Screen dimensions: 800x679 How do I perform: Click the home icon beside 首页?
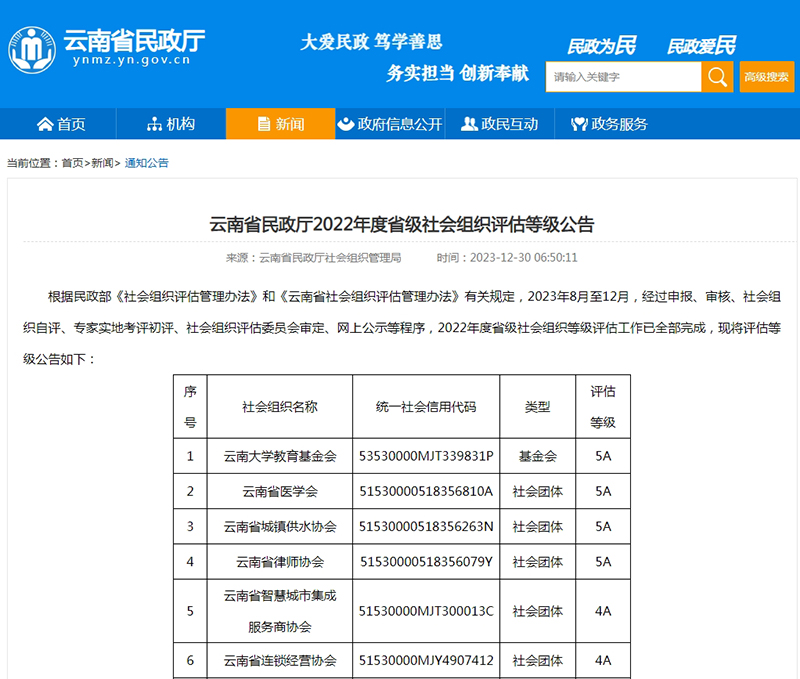45,124
